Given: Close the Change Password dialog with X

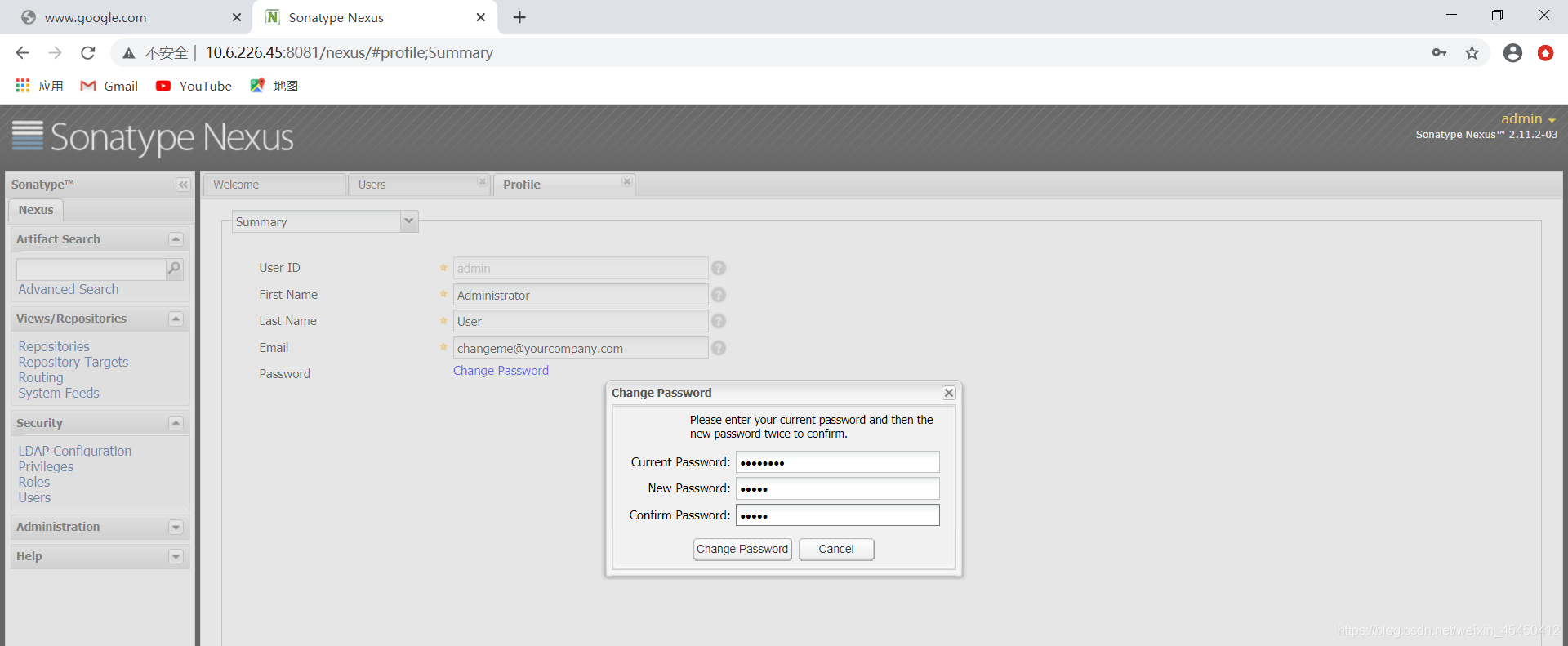Looking at the screenshot, I should (x=949, y=393).
